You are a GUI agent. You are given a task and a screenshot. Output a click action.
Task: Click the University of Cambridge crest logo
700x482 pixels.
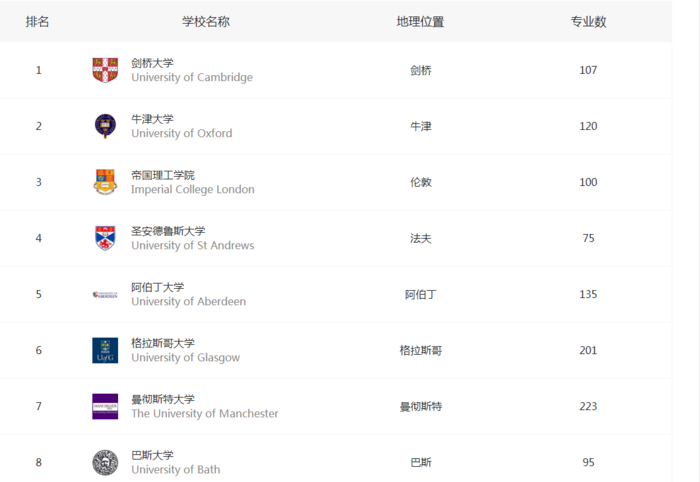[x=105, y=70]
